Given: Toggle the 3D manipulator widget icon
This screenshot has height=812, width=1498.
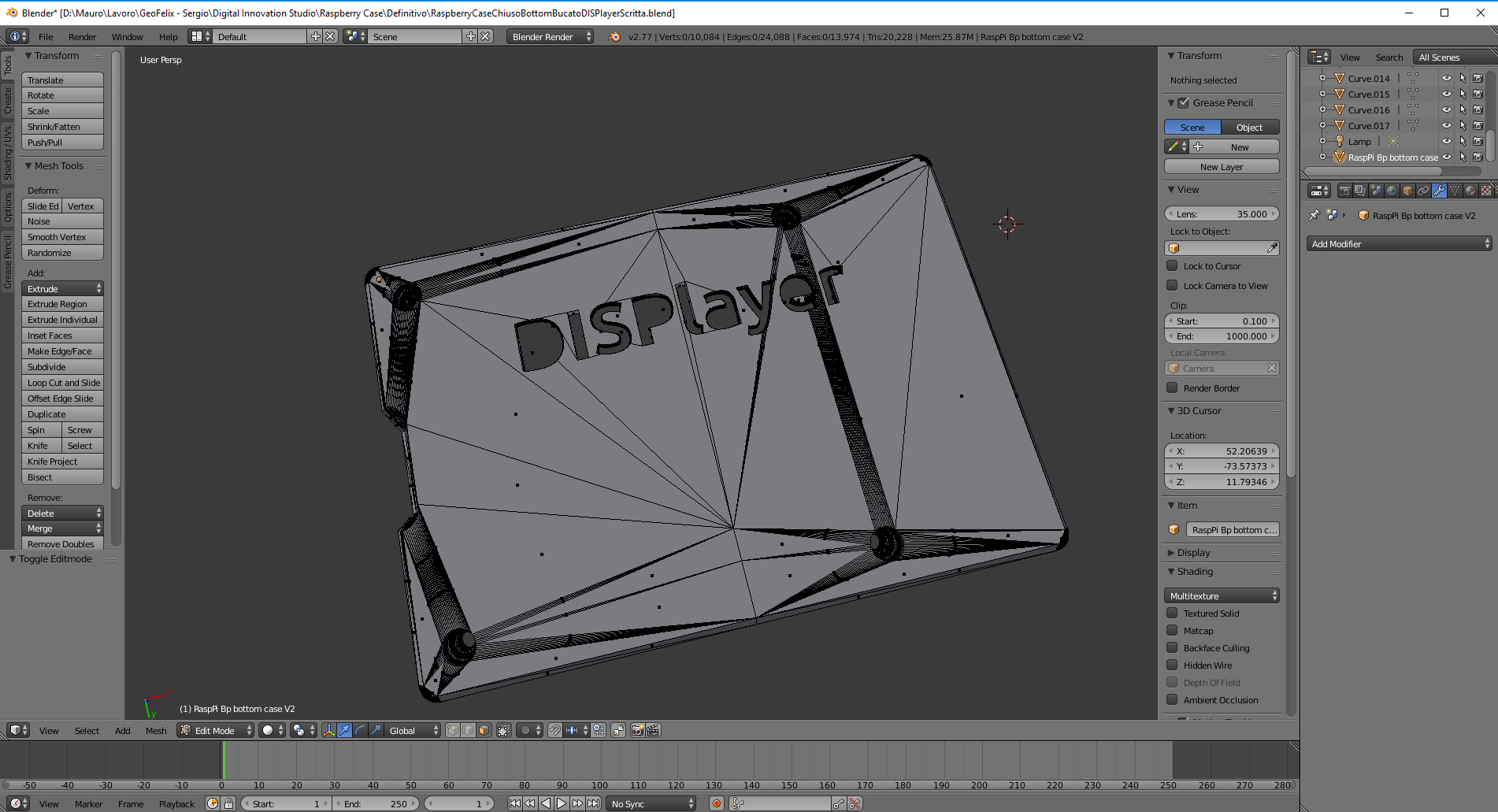Looking at the screenshot, I should (x=329, y=730).
